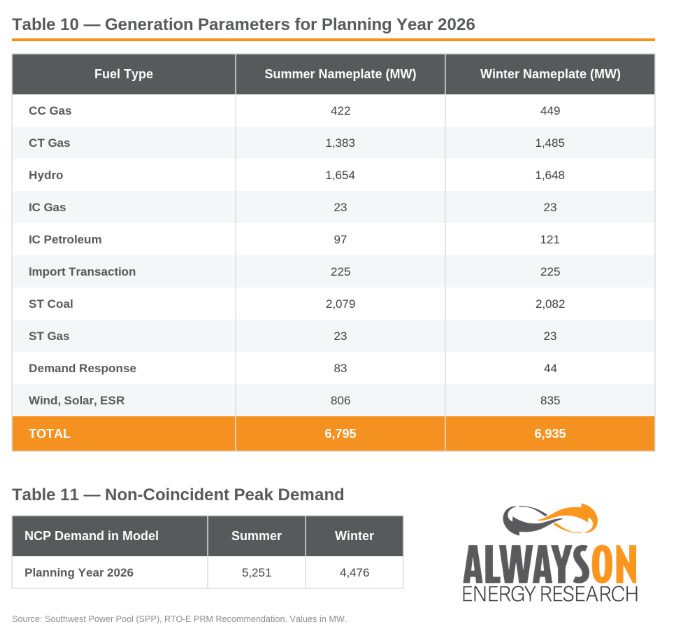Viewport: 673px width, 632px height.
Task: Click the Demand Response winter value 44
Action: click(x=550, y=368)
